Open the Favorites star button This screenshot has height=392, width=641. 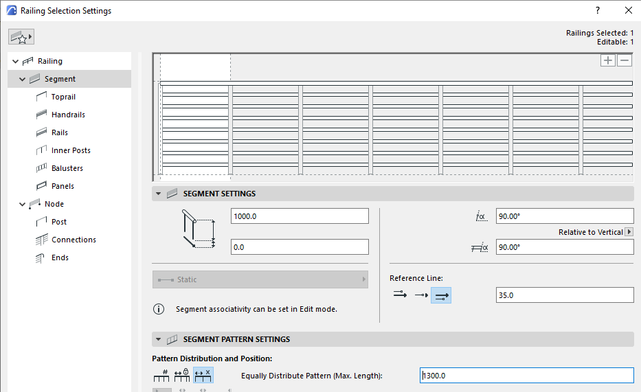[21, 37]
